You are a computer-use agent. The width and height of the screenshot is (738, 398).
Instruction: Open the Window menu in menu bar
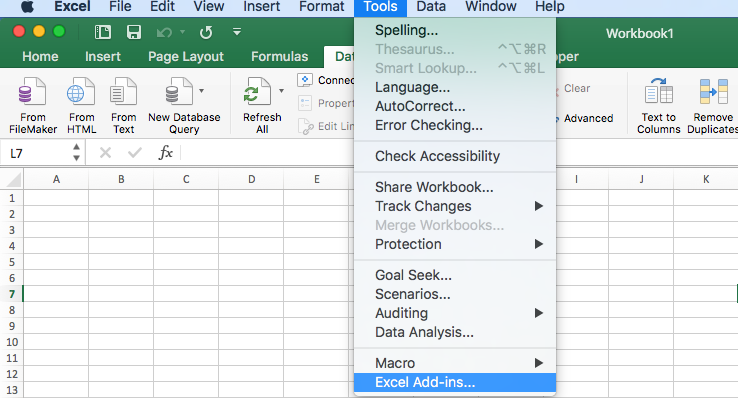[490, 7]
